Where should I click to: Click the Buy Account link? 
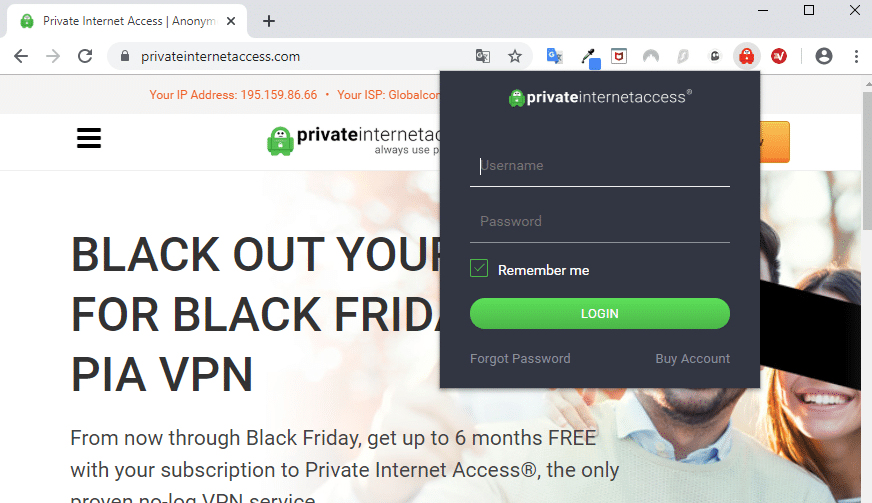click(692, 359)
